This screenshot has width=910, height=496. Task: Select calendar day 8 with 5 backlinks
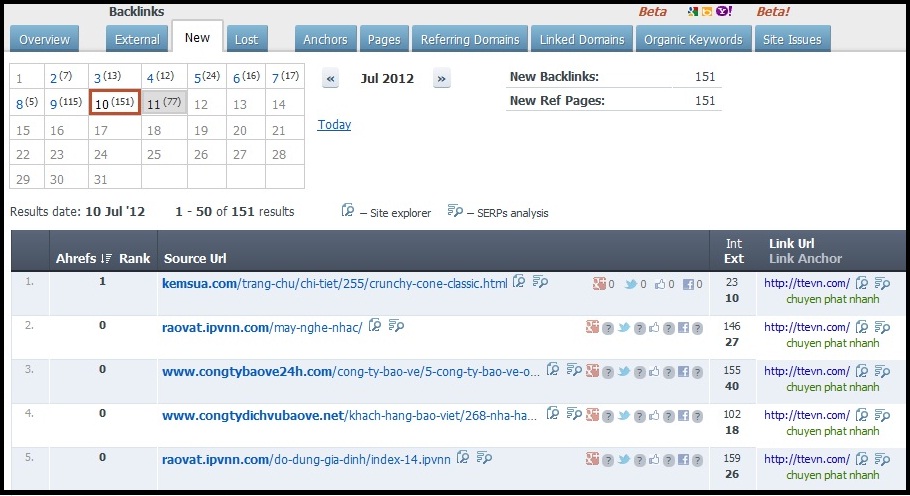tap(27, 103)
